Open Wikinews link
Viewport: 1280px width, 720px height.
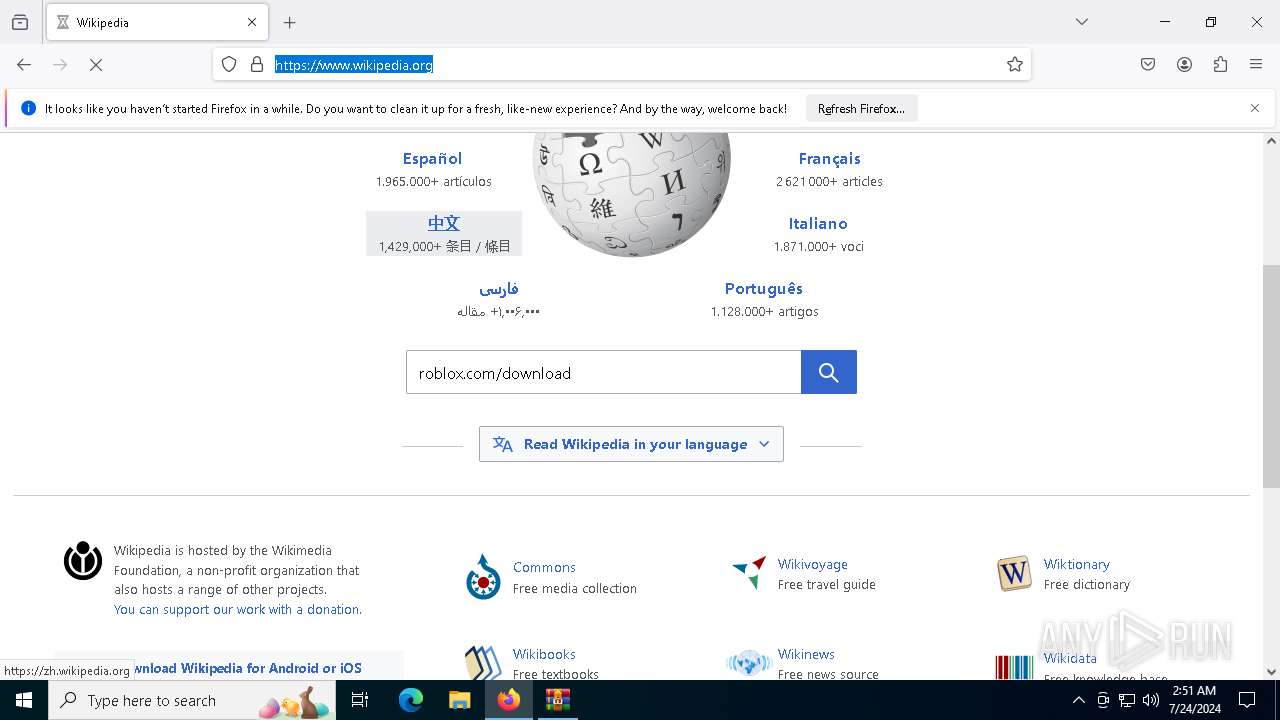pos(806,654)
